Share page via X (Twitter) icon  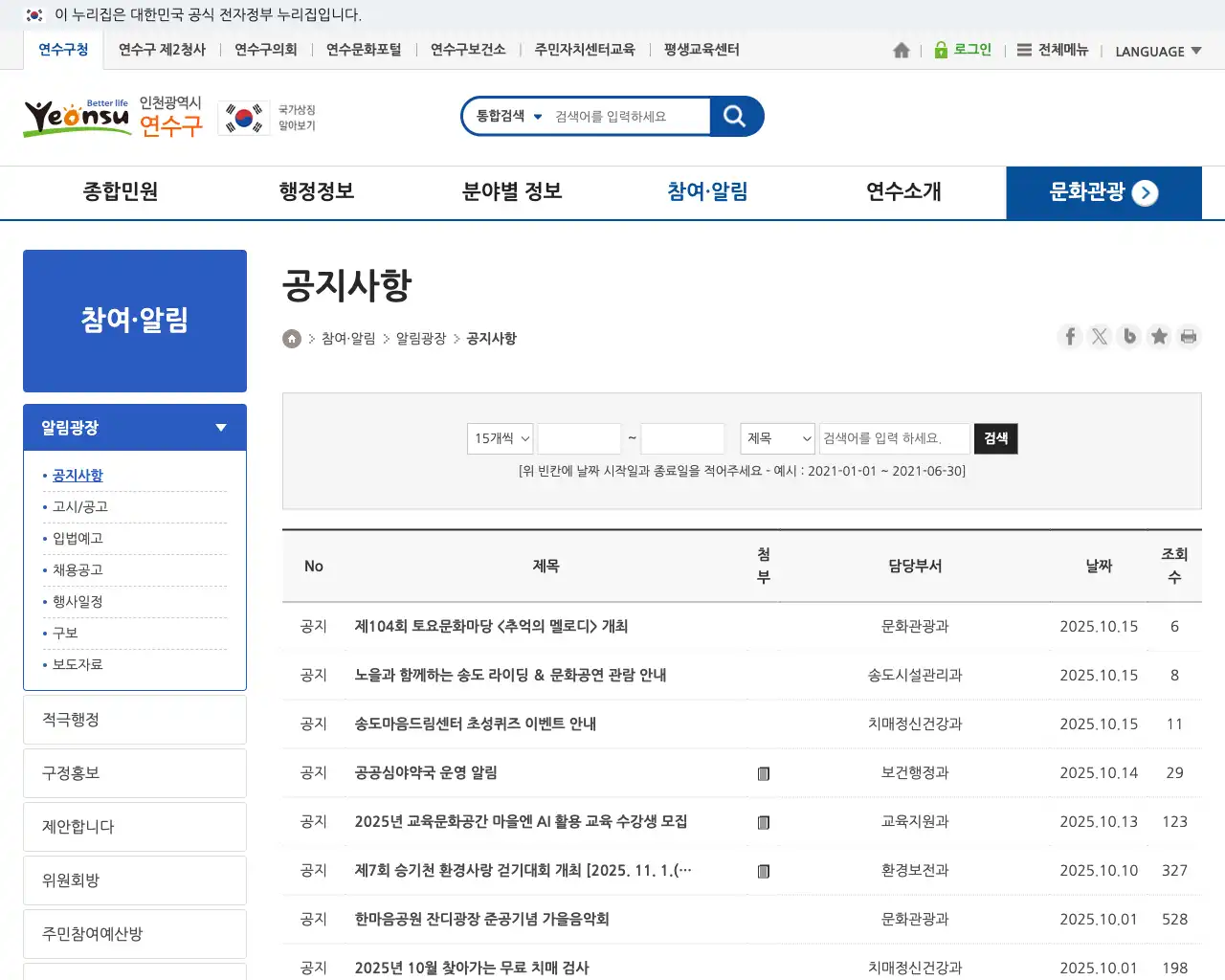pos(1100,337)
